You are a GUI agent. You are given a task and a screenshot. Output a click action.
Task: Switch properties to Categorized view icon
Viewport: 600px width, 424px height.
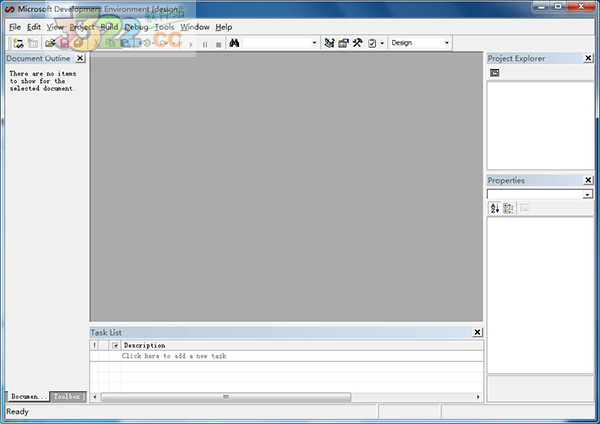pyautogui.click(x=508, y=208)
